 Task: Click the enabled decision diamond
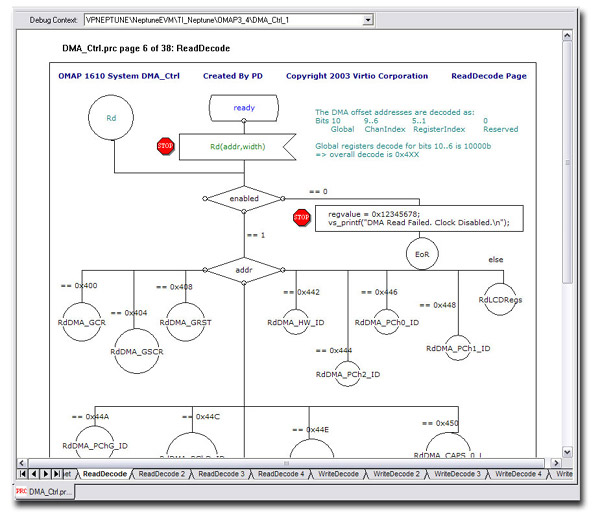(244, 198)
